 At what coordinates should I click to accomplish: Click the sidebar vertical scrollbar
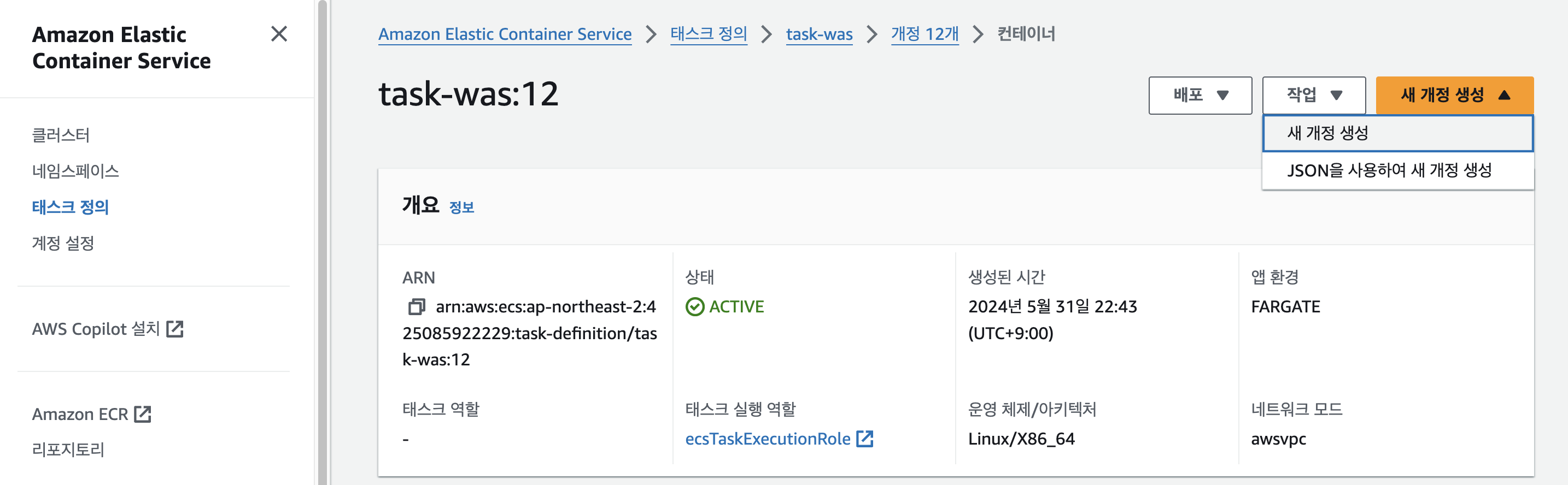323,242
